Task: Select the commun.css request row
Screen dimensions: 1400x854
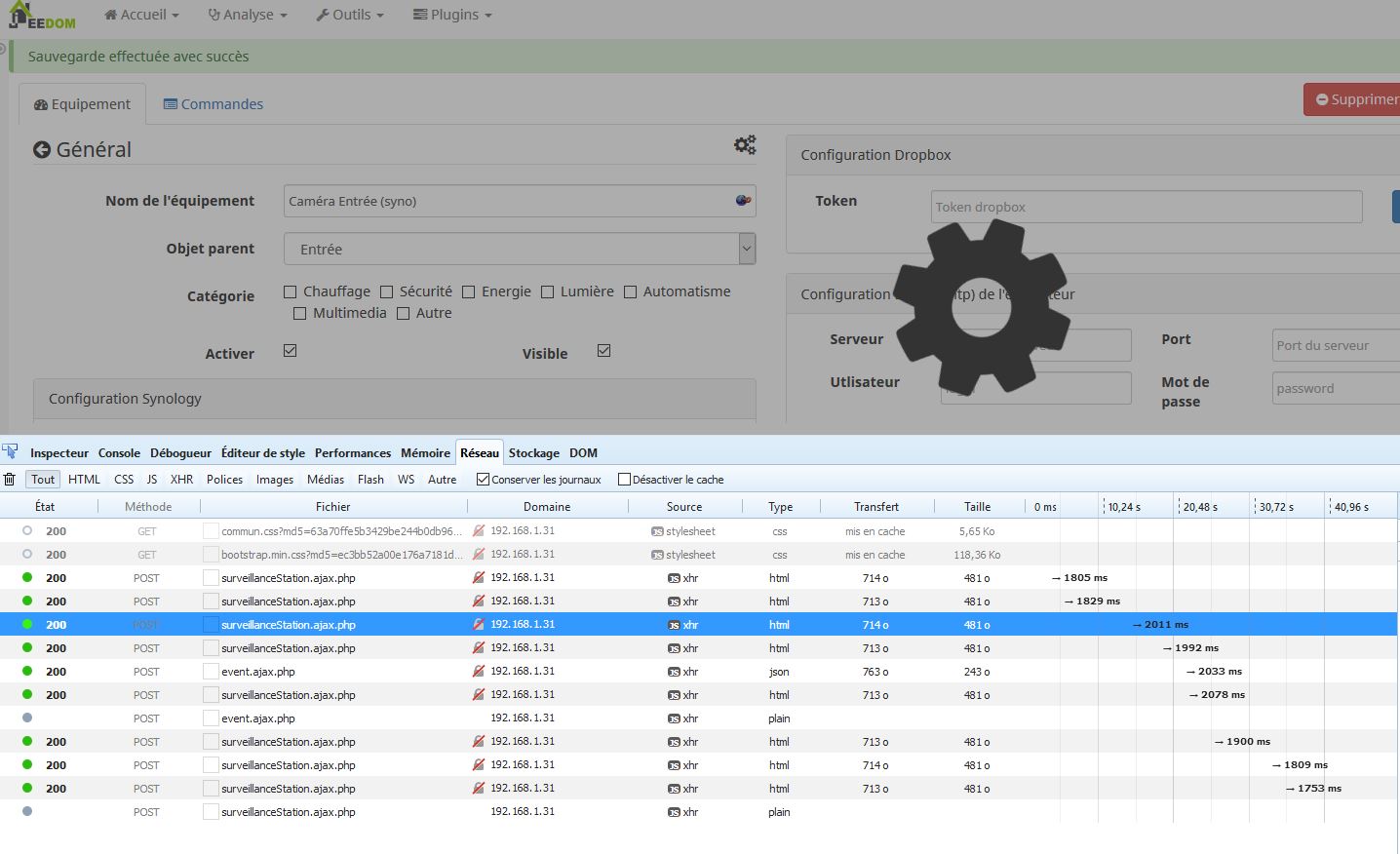Action: click(698, 531)
